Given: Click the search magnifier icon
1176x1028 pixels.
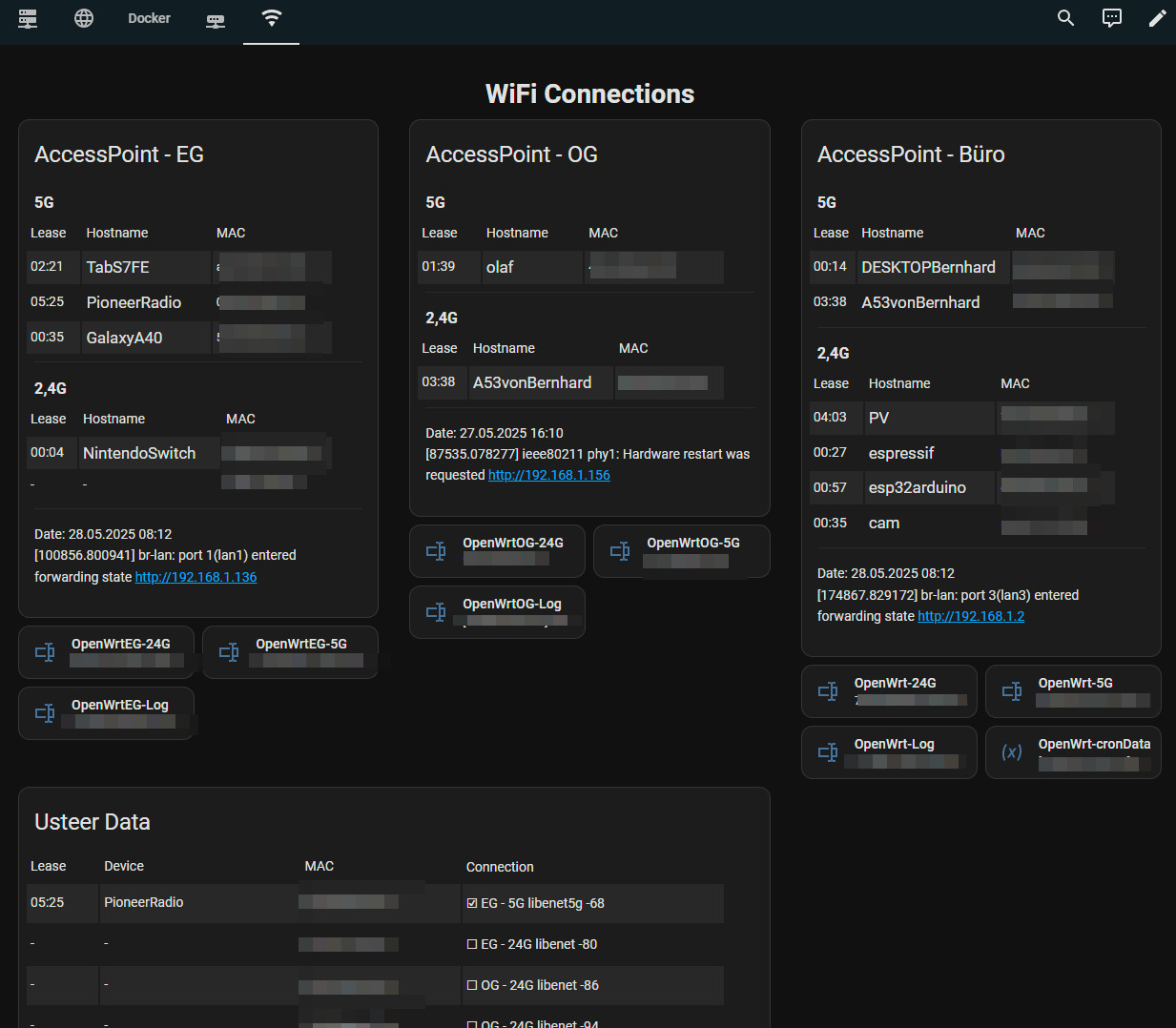Looking at the screenshot, I should tap(1065, 18).
